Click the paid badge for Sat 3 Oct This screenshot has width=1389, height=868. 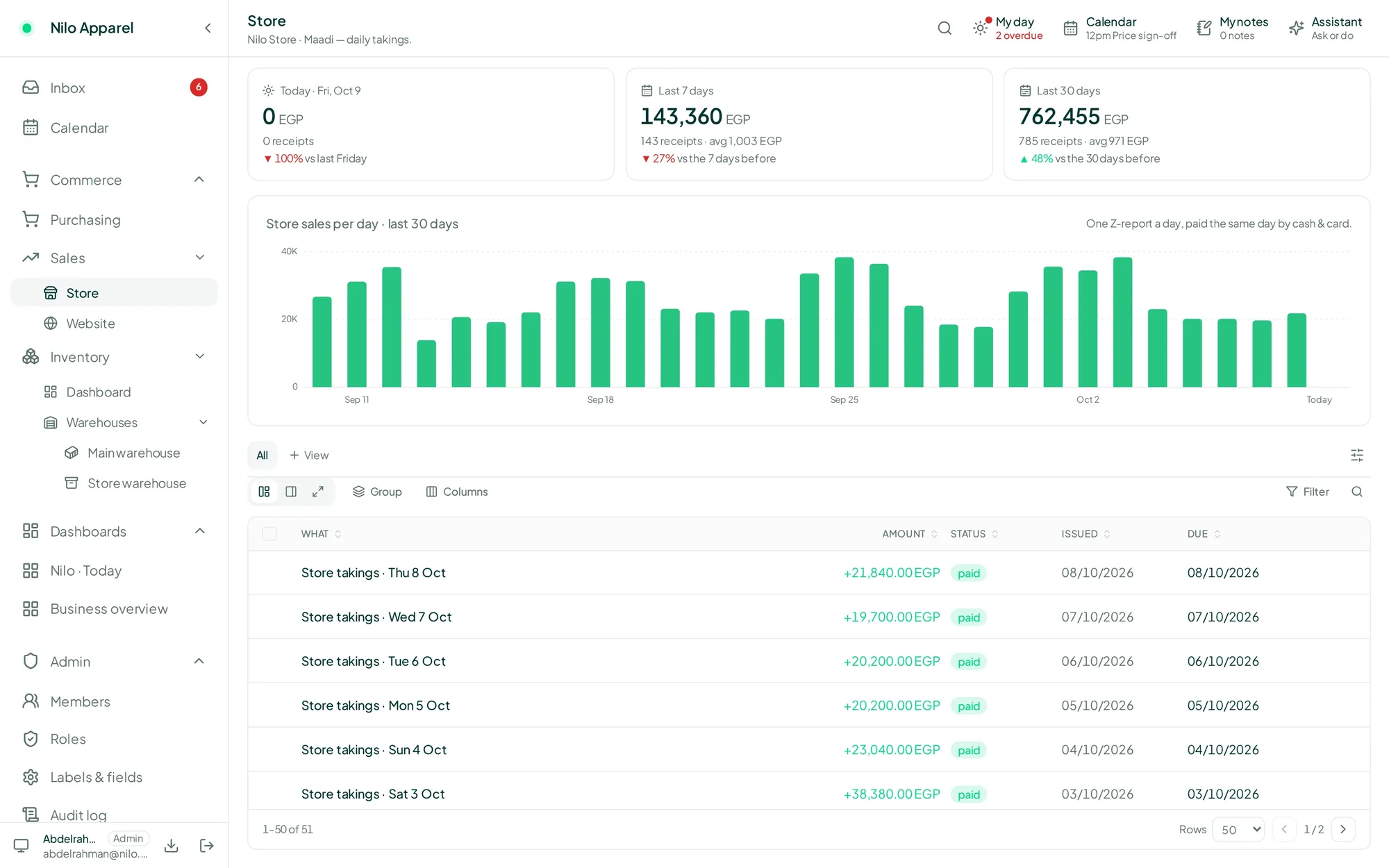969,794
